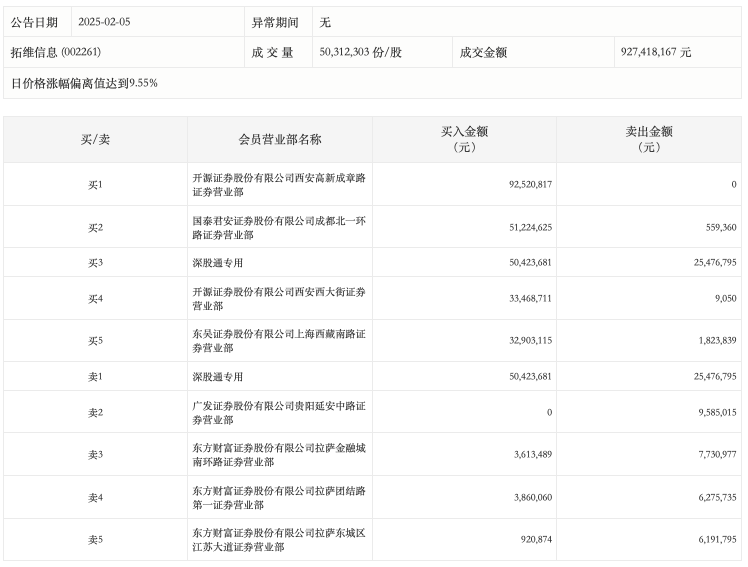Screen dimensions: 748x567
Task: Select the 成交量 value 50,312,303
Action: (x=360, y=52)
